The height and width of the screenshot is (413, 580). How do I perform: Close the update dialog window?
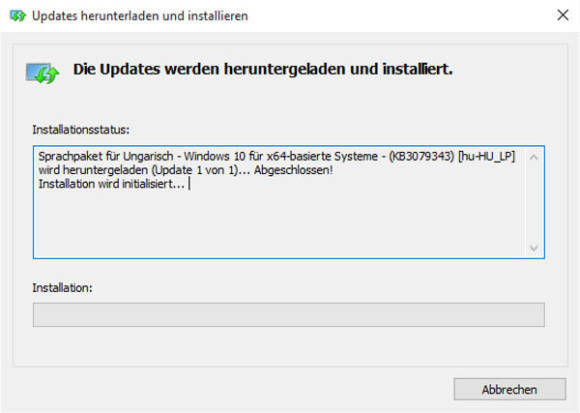point(563,15)
